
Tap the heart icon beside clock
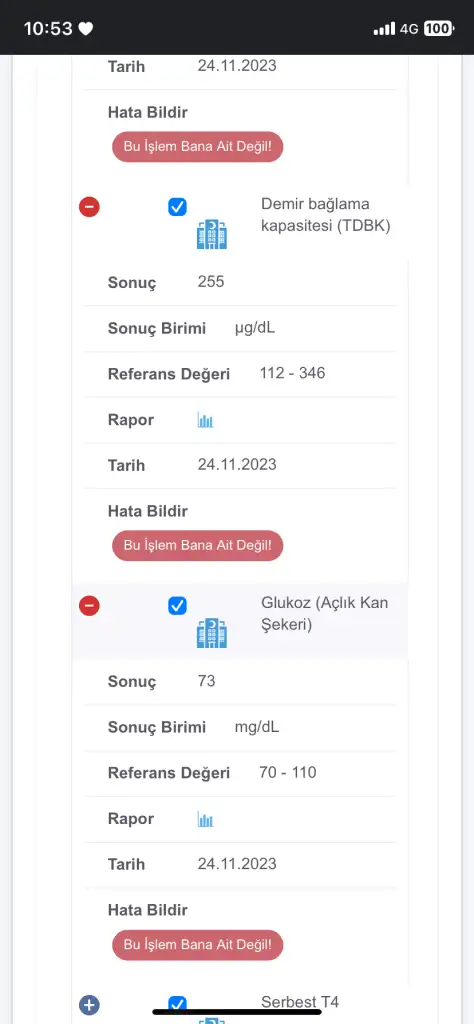pos(86,29)
